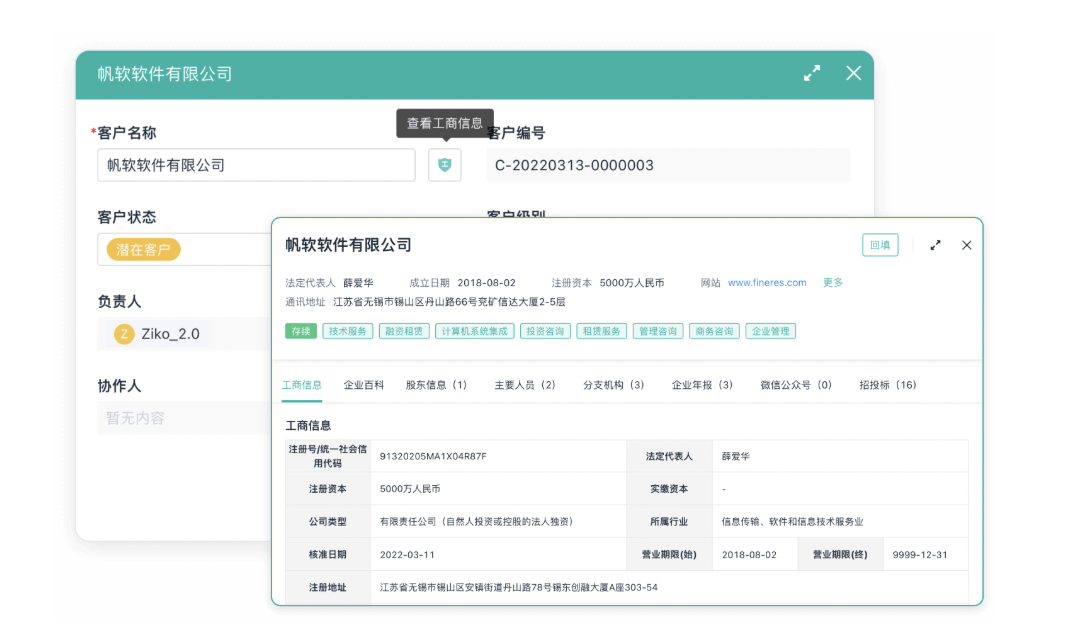Image resolution: width=1086 pixels, height=638 pixels.
Task: Click the 客户编号 field
Action: 668,165
